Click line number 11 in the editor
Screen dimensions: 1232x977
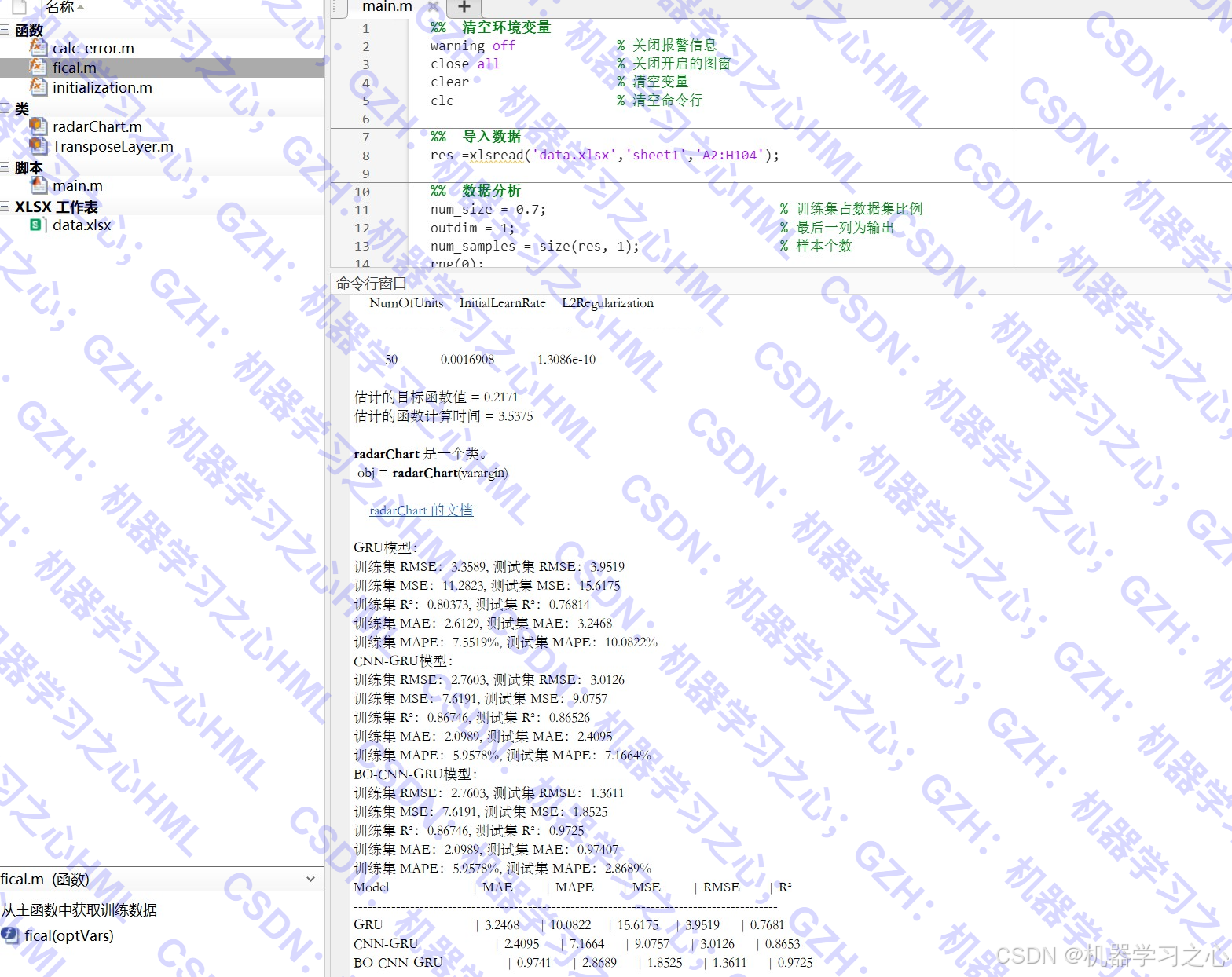[x=362, y=210]
